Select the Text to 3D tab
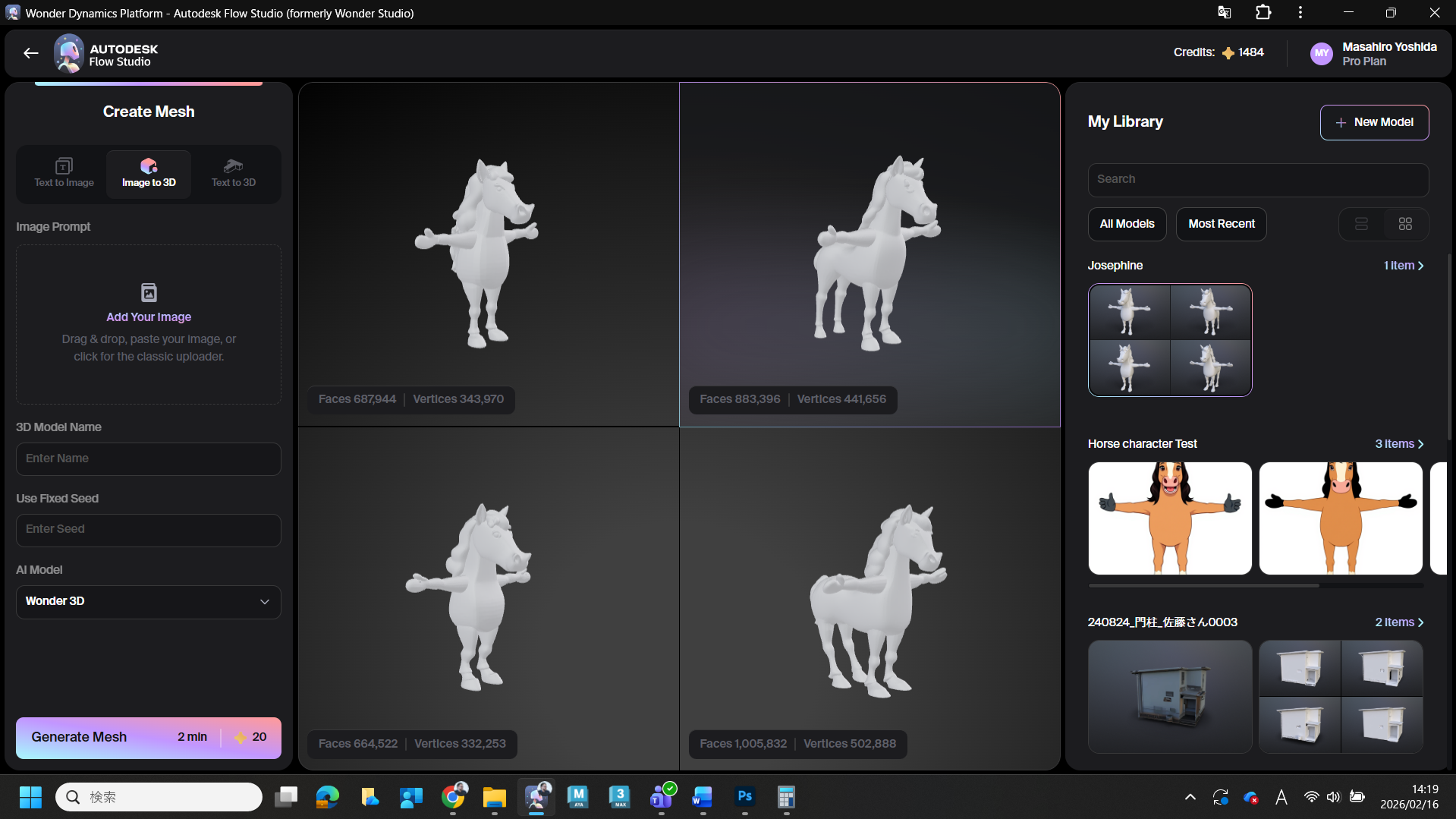The width and height of the screenshot is (1456, 819). (233, 174)
